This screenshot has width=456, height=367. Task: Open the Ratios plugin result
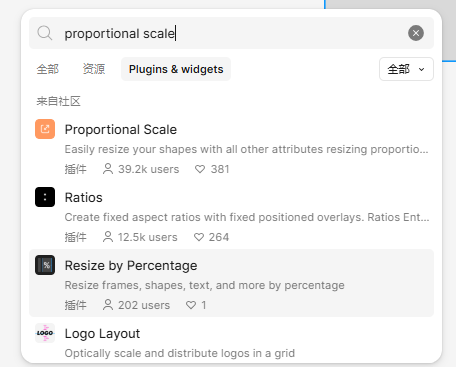point(231,216)
